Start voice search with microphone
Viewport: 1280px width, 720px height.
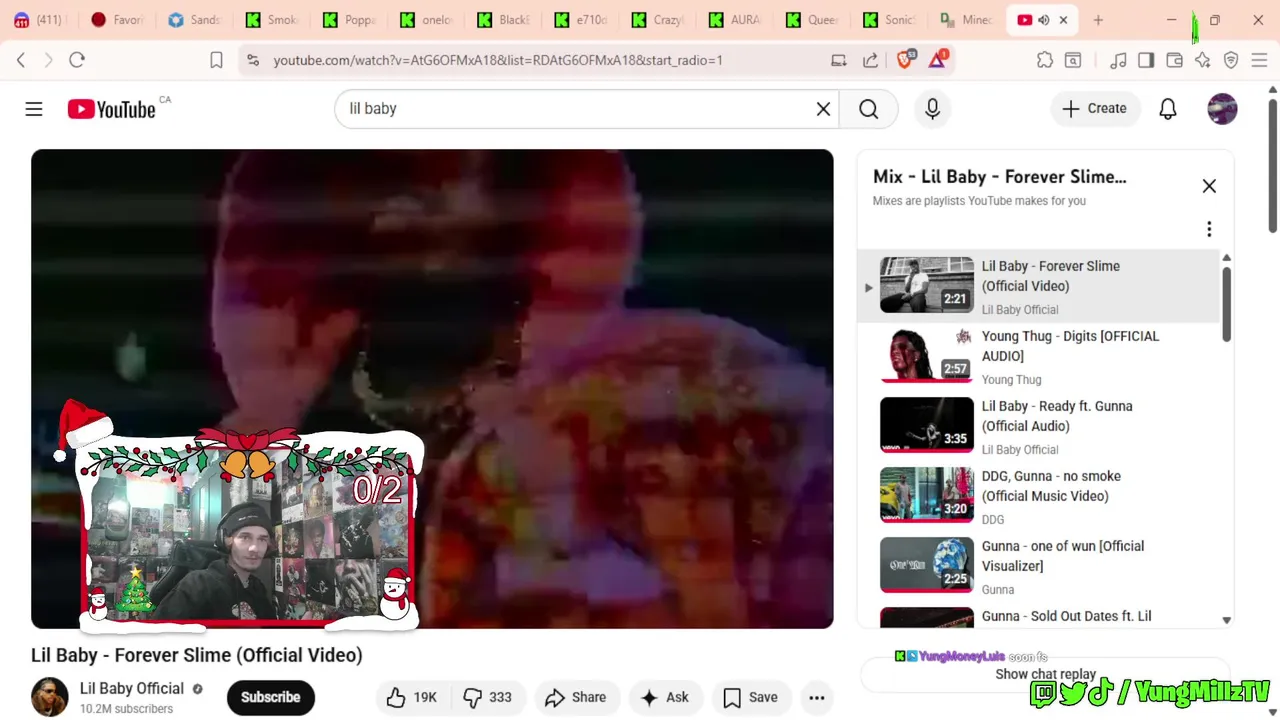pyautogui.click(x=932, y=109)
